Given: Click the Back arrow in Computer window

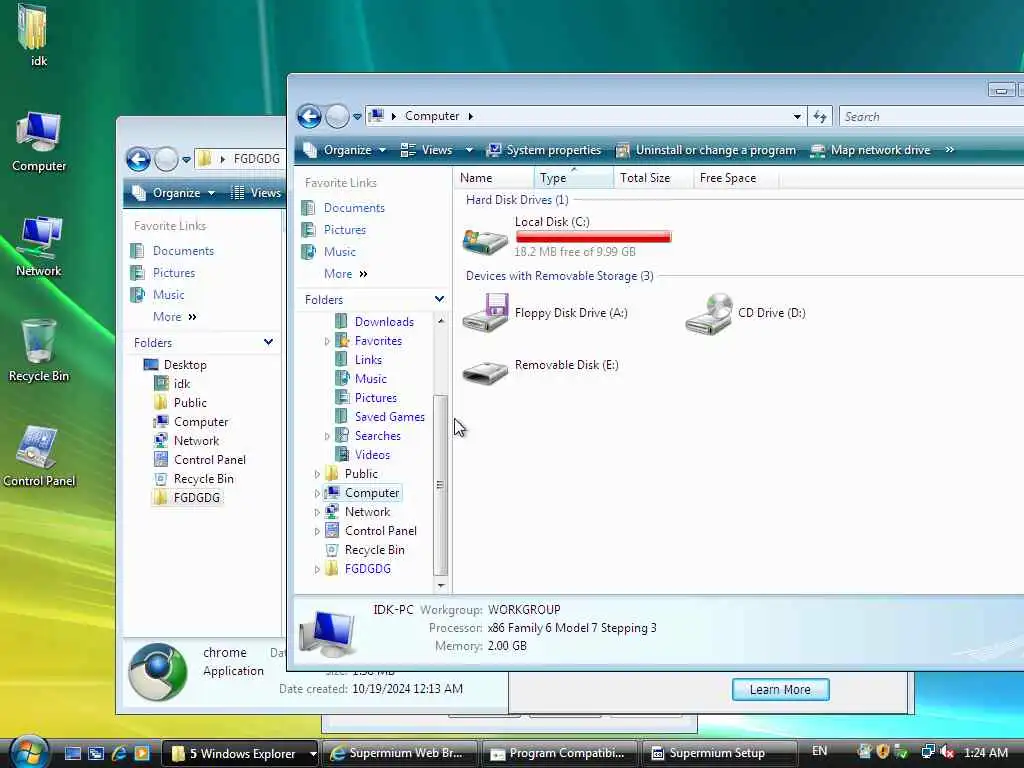Looking at the screenshot, I should point(310,116).
